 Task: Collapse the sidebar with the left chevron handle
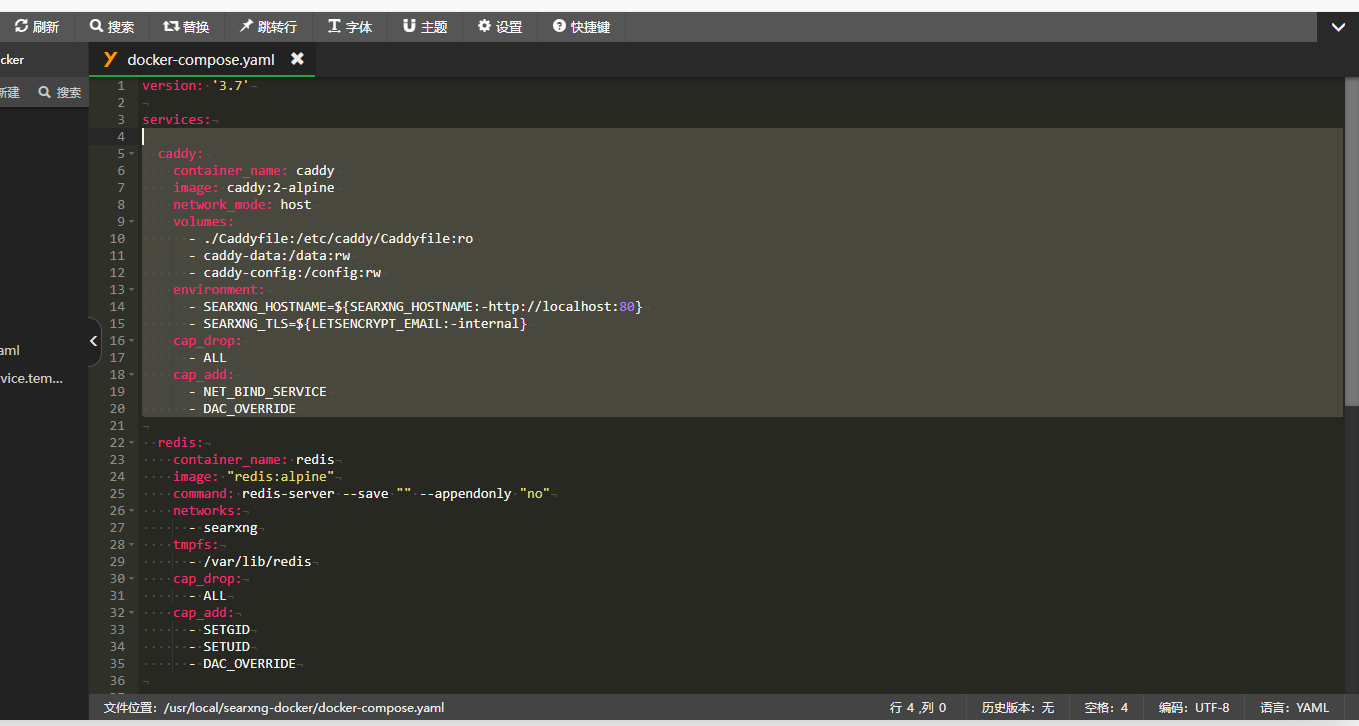[94, 341]
